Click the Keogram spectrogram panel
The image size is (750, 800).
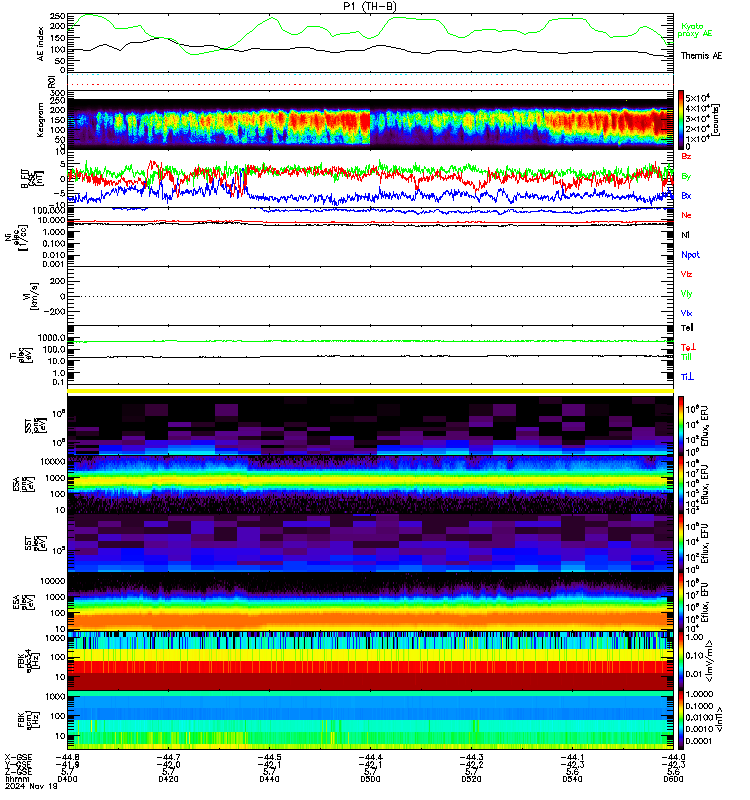point(370,120)
